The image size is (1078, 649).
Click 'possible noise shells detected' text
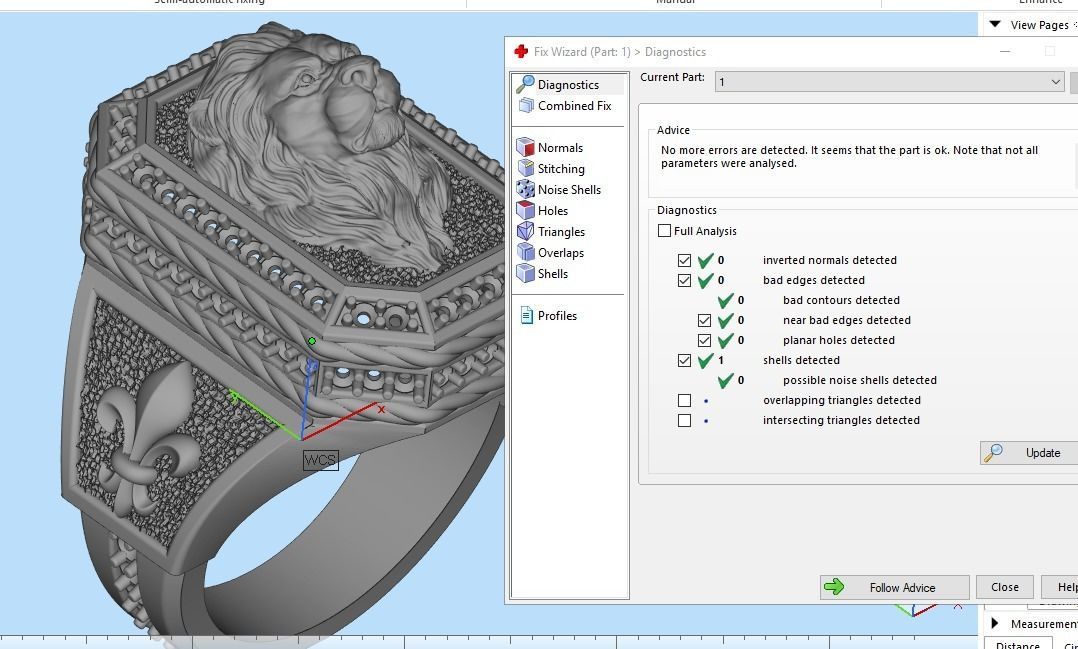click(859, 380)
